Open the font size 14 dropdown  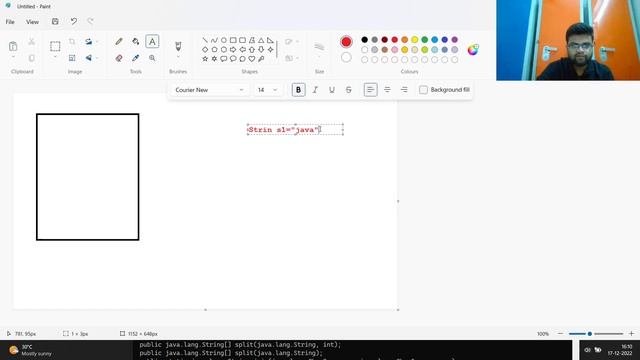pyautogui.click(x=267, y=90)
